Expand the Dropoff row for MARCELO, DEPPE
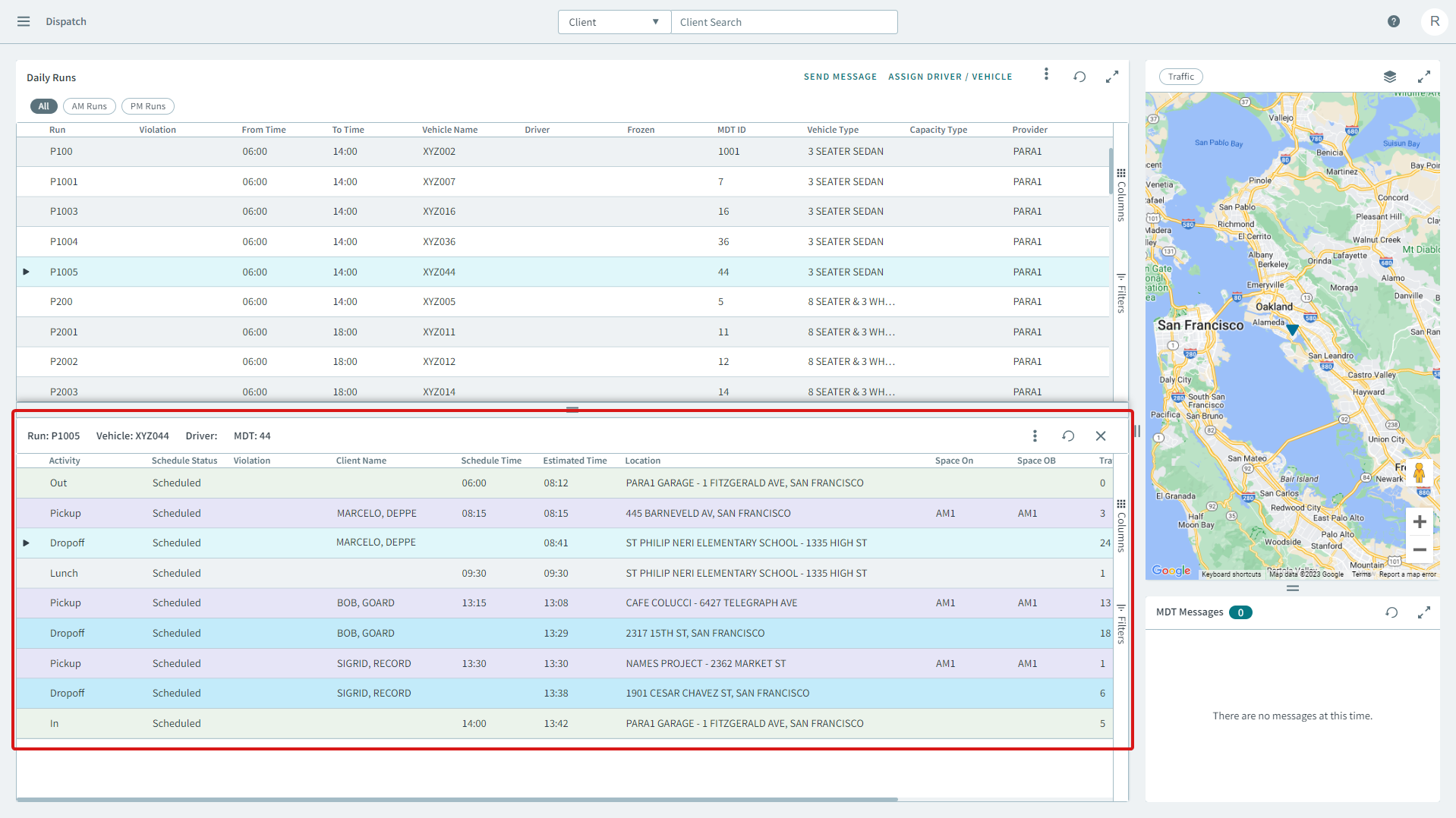This screenshot has width=1456, height=818. click(26, 542)
